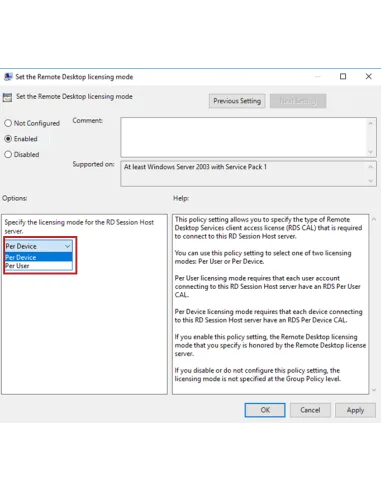This screenshot has width=381, height=492.
Task: Click the 'At least Windows Server 2003' text
Action: coord(195,167)
